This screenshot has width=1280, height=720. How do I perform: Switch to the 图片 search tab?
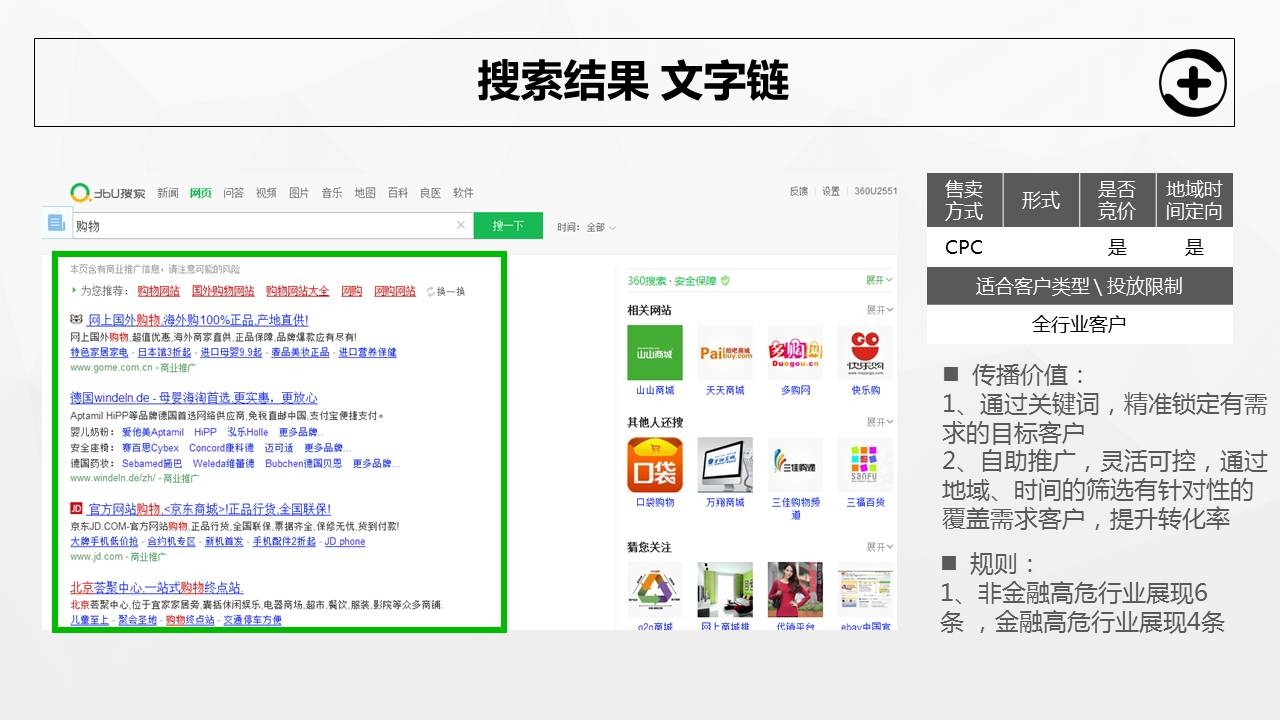(299, 193)
